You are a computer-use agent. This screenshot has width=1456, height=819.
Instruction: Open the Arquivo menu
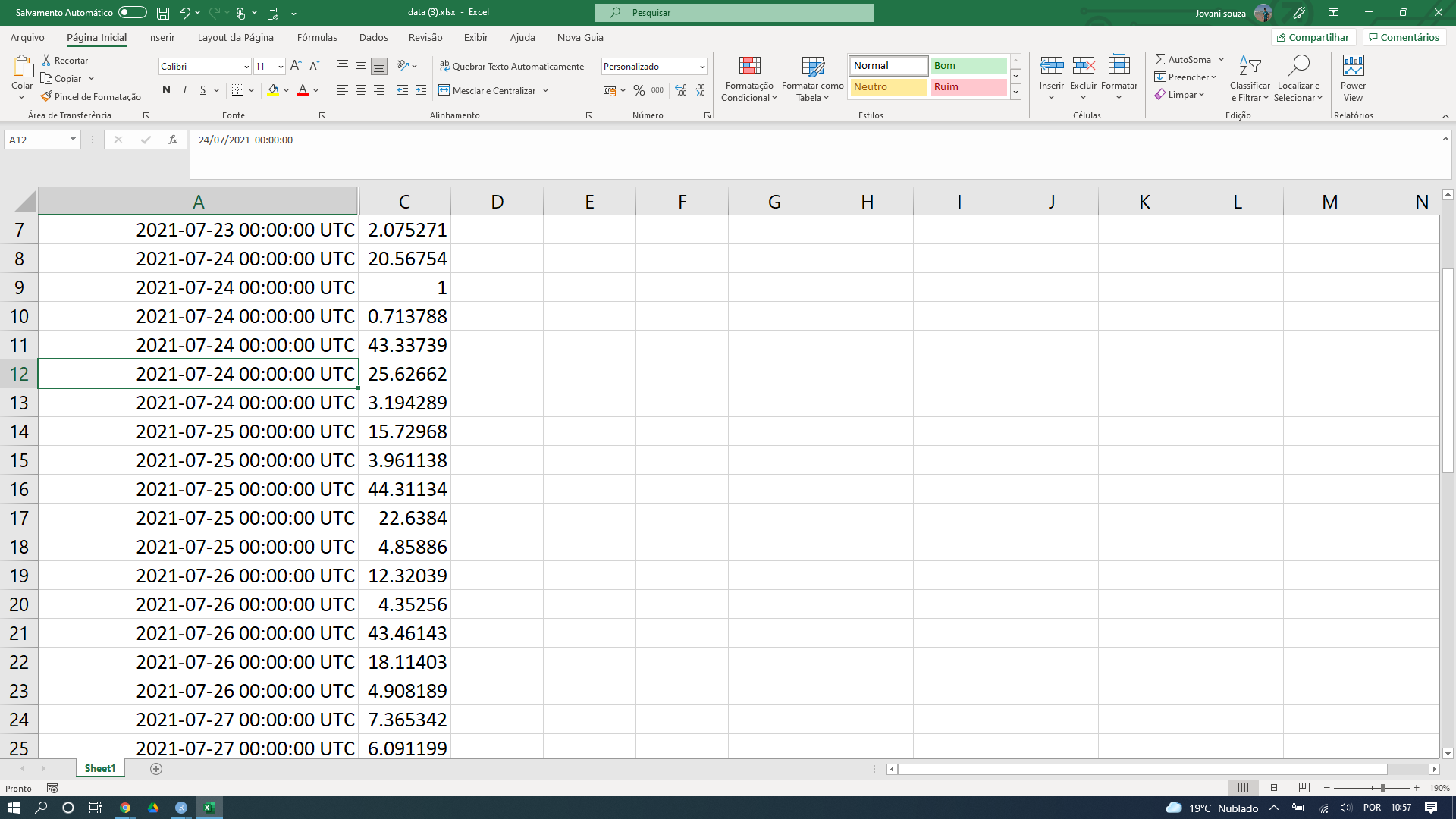pyautogui.click(x=27, y=37)
